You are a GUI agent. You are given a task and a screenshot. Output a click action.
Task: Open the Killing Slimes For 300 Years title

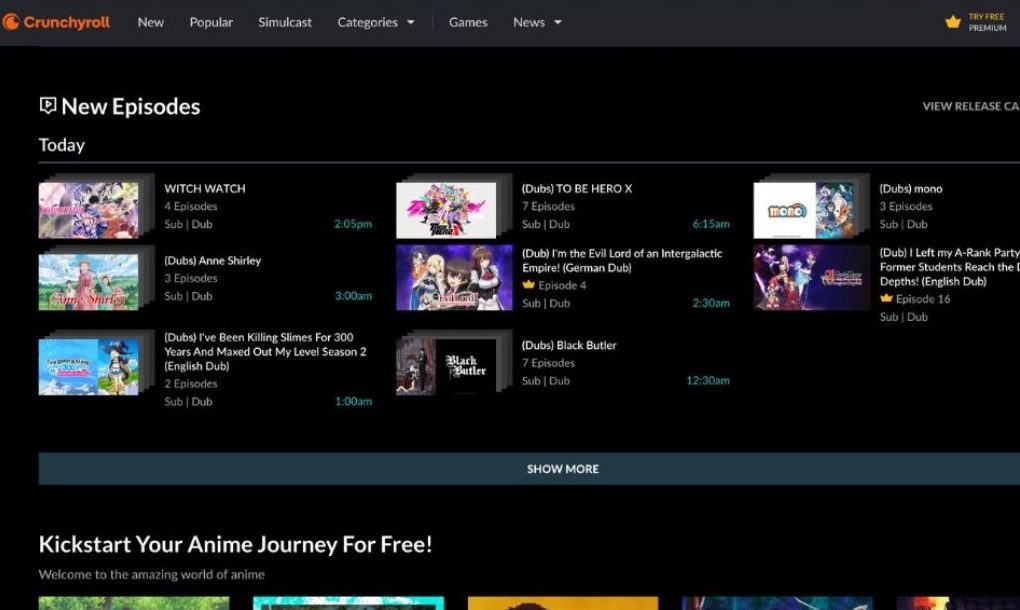265,351
